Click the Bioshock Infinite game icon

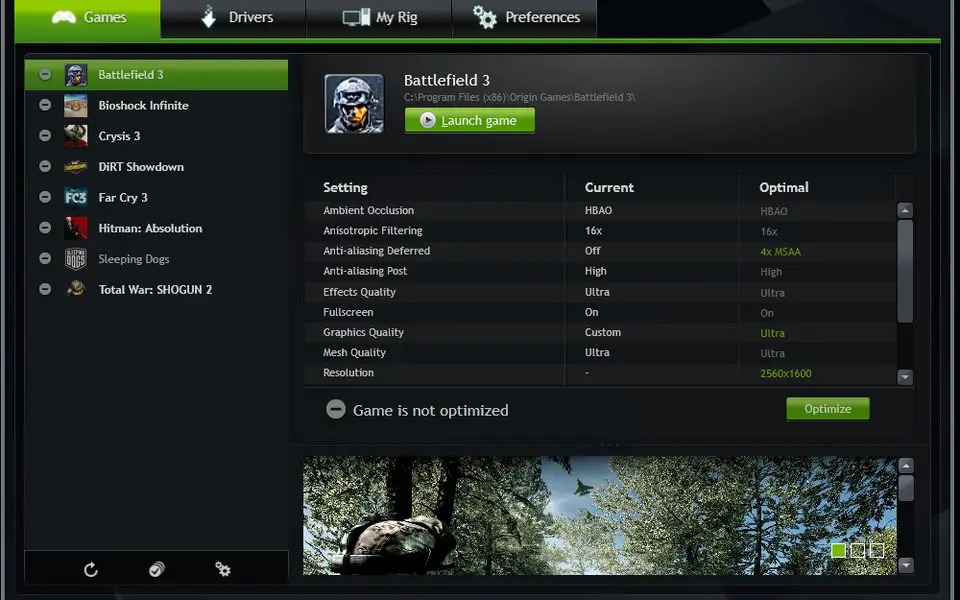click(x=76, y=105)
